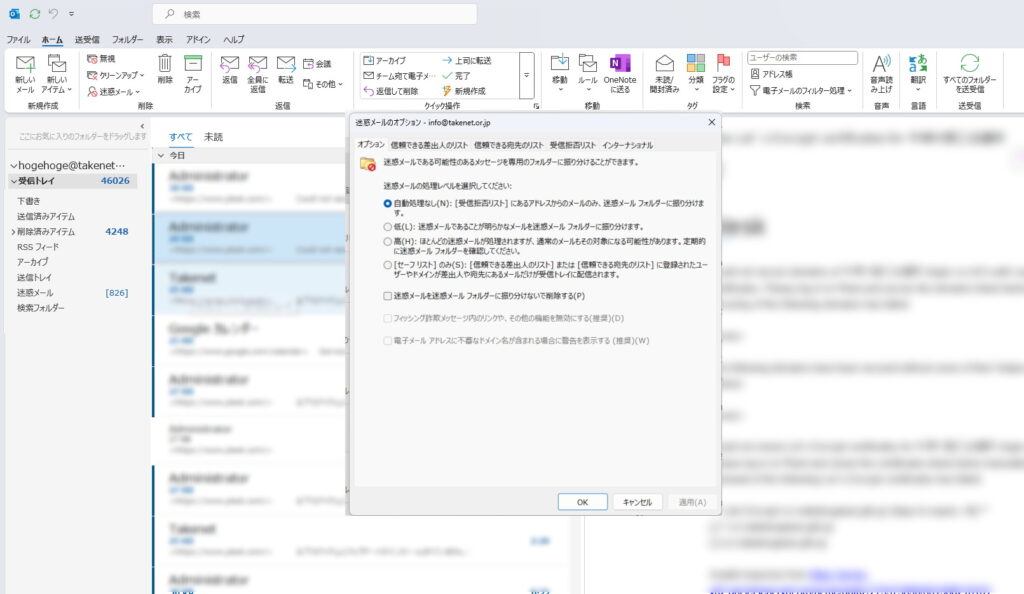Click the OneNoteに送る icon
Screen dimensions: 1024x594
point(621,65)
